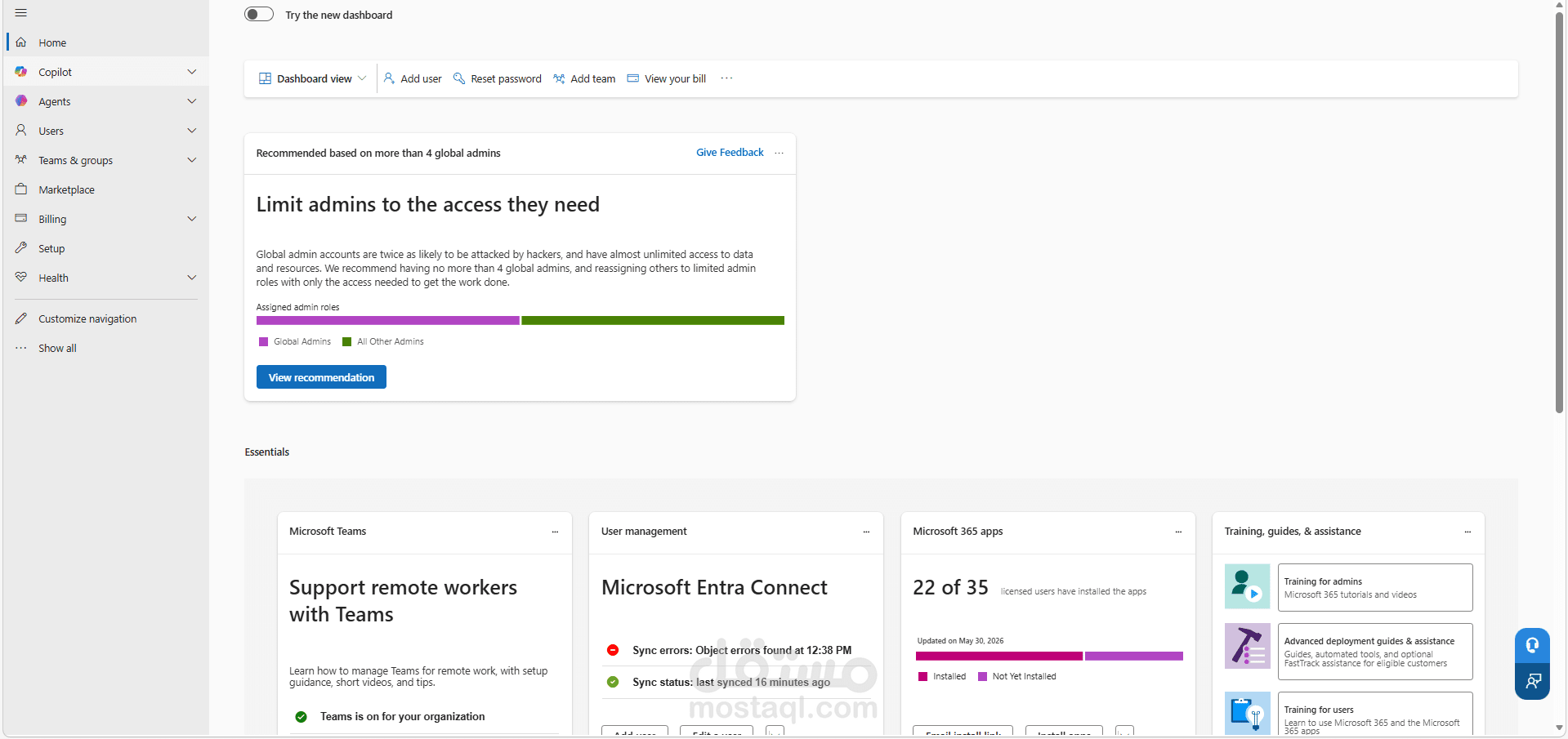The height and width of the screenshot is (739, 1568).
Task: Click the Advanced deployment guides hammer thumbnail
Action: 1247,646
